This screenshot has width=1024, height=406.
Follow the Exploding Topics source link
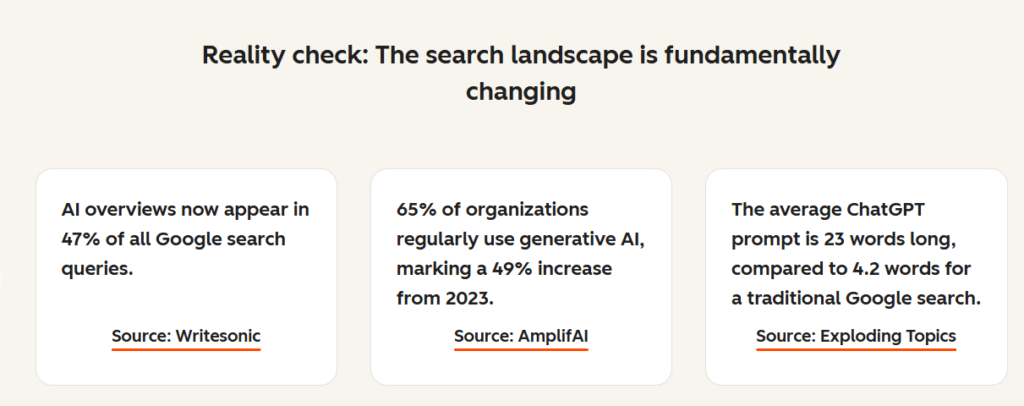coord(856,336)
